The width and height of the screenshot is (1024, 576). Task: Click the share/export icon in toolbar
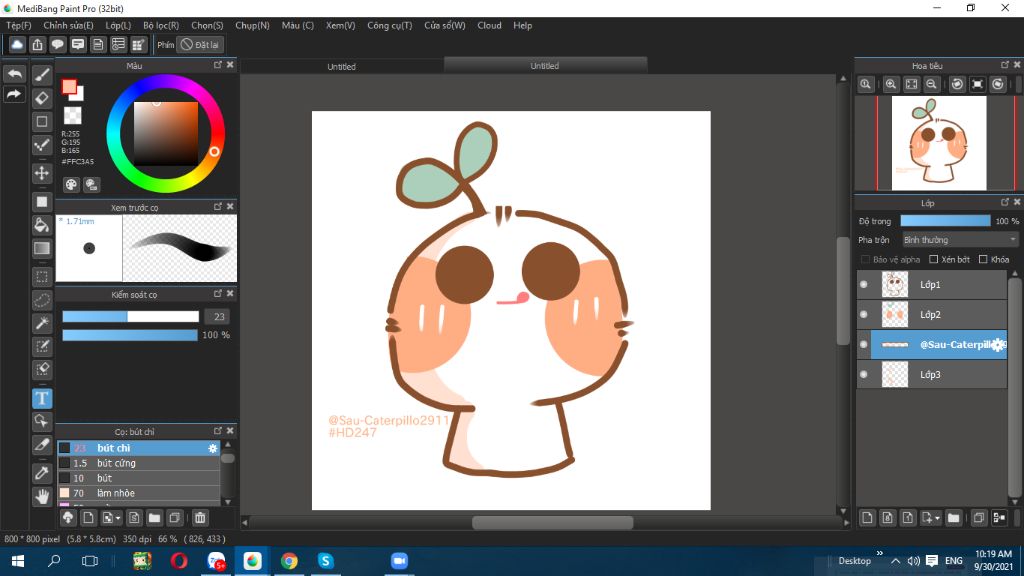tap(37, 44)
